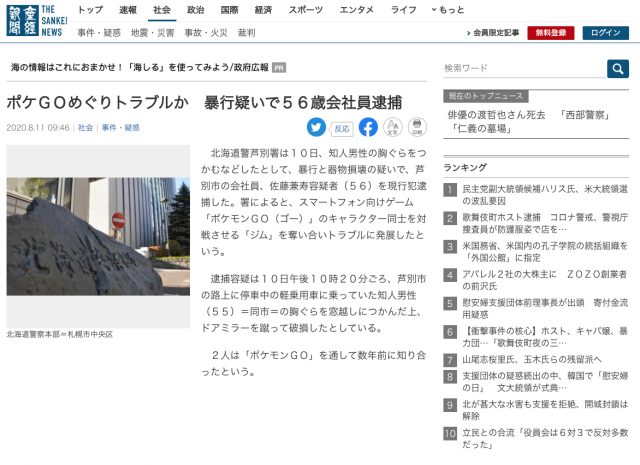
Task: Select the 社会 navigation tab
Action: [161, 9]
